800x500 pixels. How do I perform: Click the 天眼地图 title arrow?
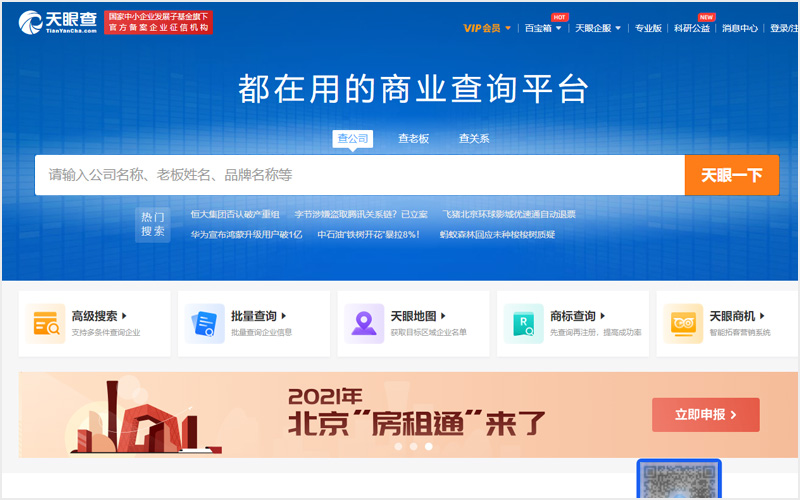(443, 316)
